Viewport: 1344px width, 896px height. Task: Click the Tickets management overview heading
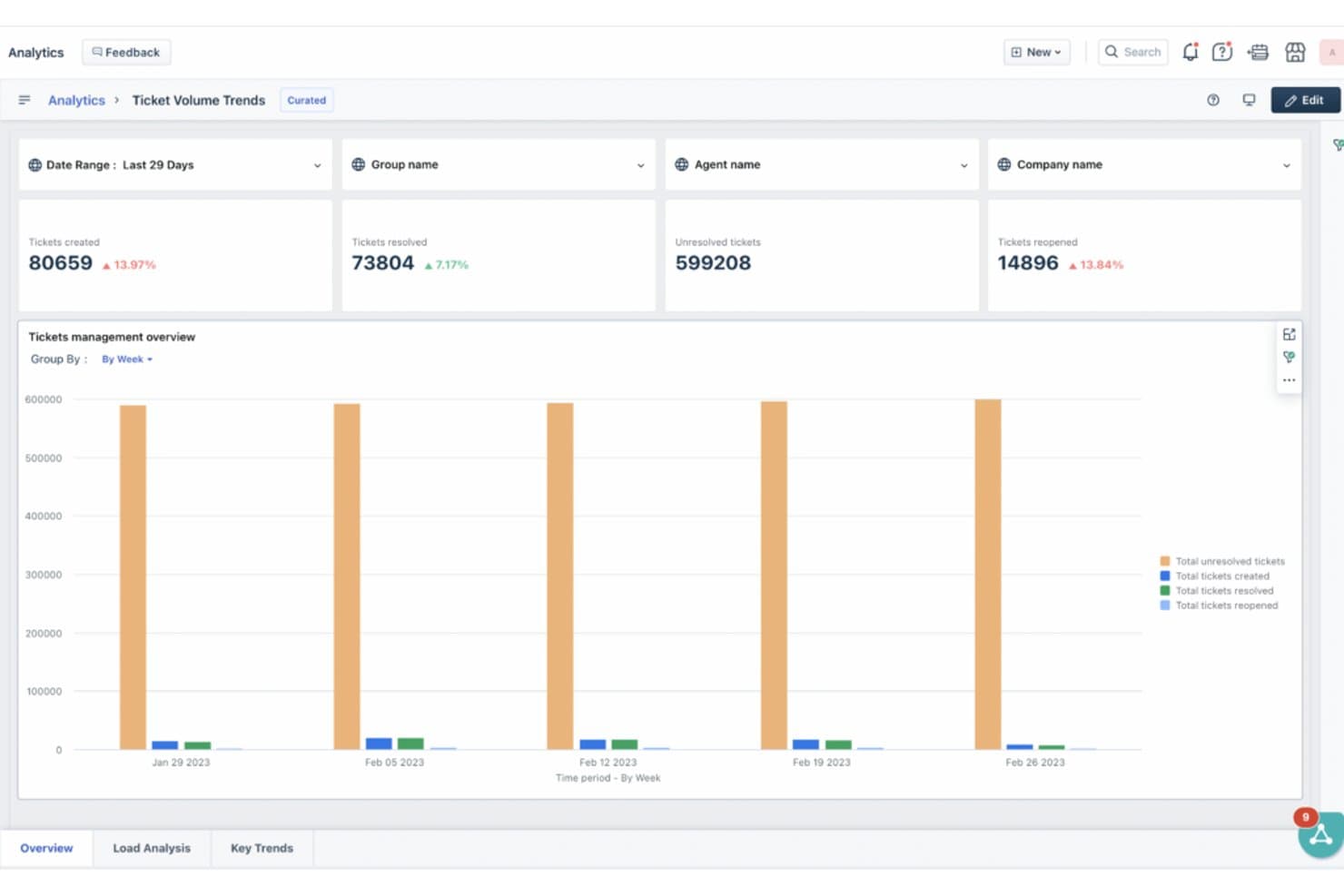coord(112,337)
